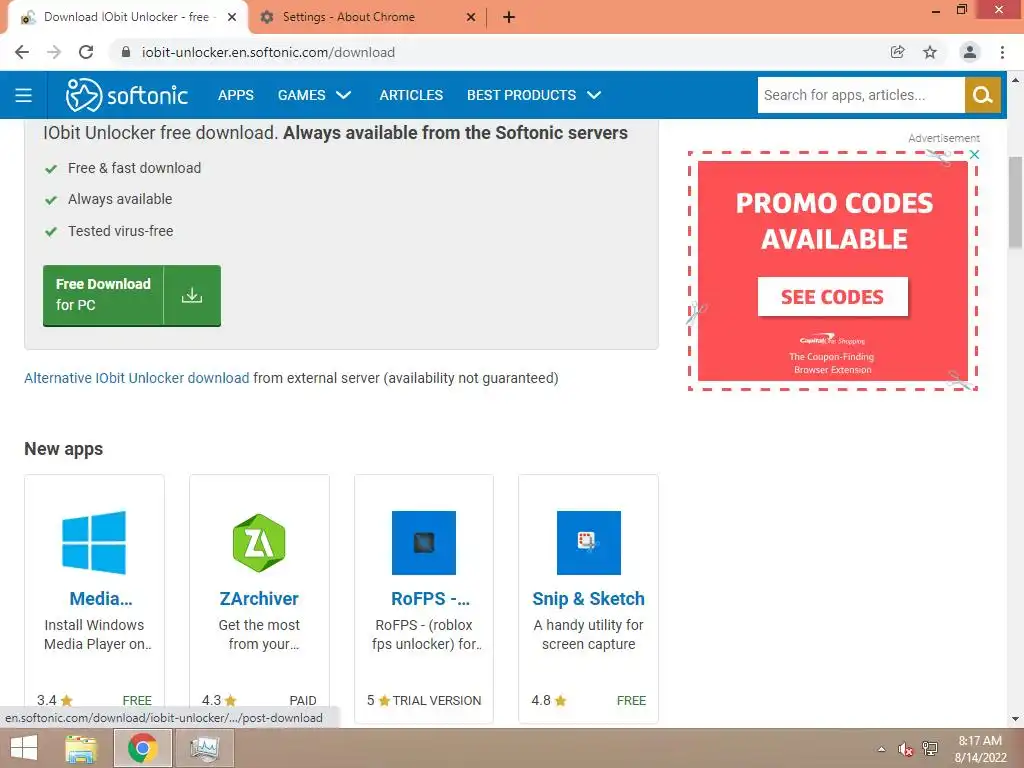1024x768 pixels.
Task: Click muted volume tray icon
Action: (905, 749)
